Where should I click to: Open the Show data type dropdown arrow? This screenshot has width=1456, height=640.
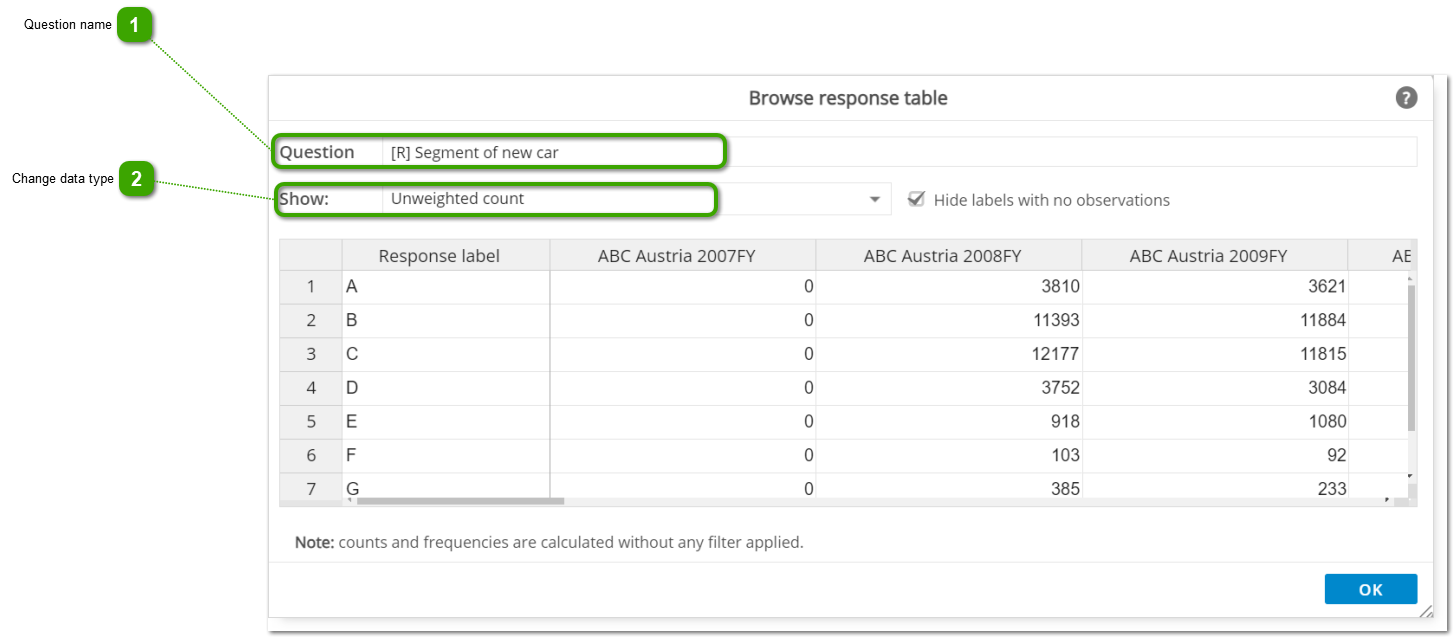[876, 199]
